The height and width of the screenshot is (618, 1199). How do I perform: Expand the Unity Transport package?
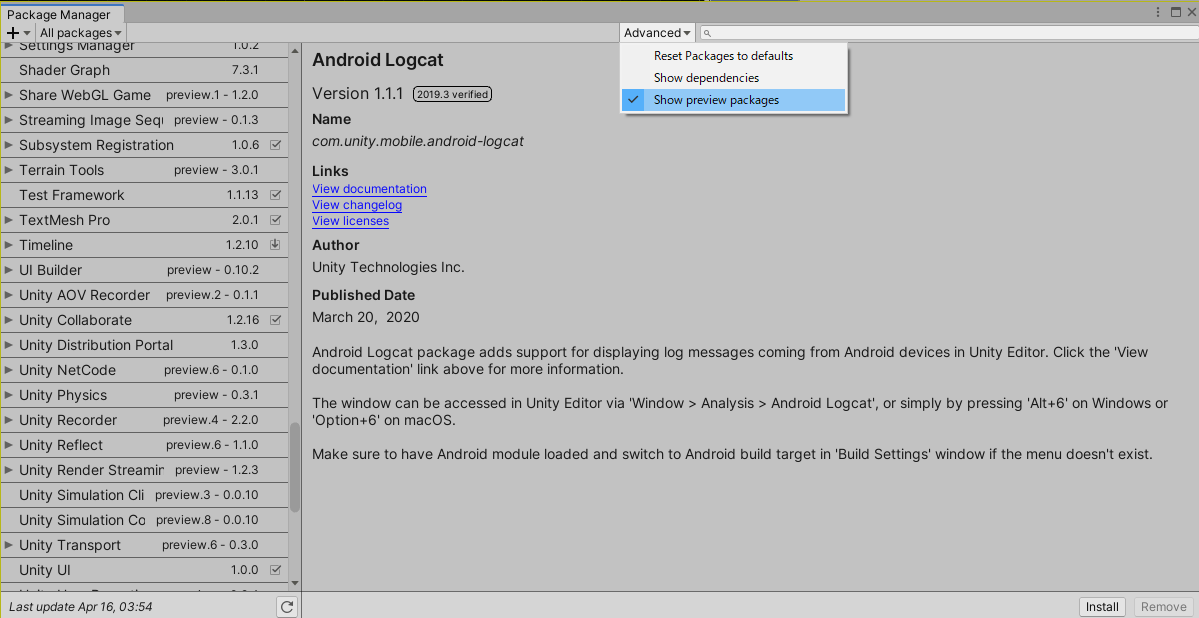(x=9, y=545)
